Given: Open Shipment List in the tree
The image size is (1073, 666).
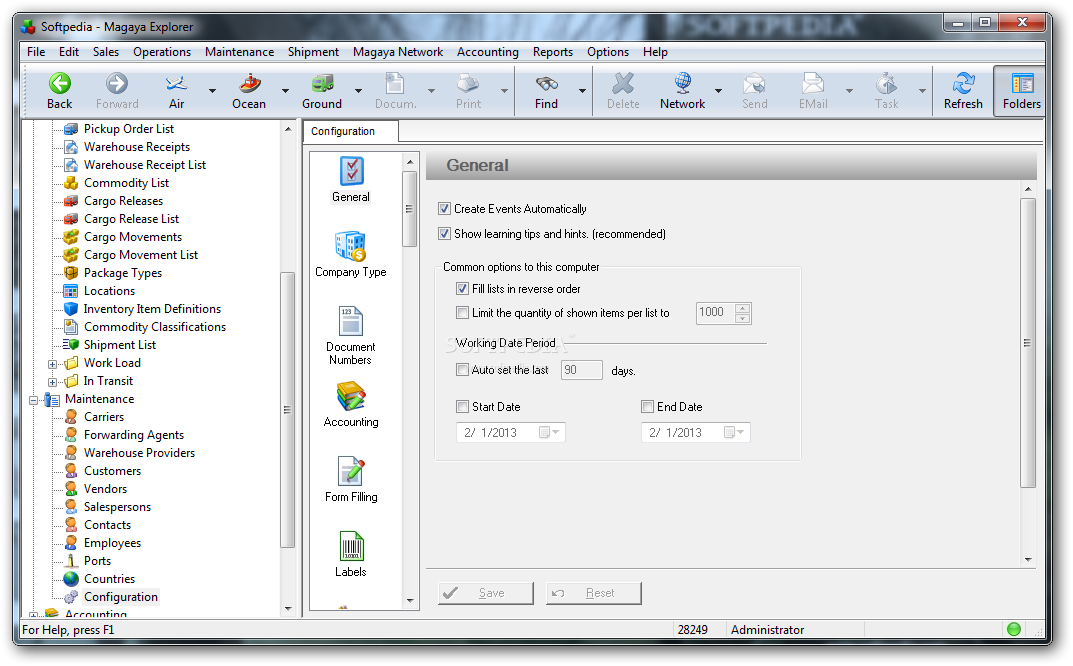Looking at the screenshot, I should [120, 345].
